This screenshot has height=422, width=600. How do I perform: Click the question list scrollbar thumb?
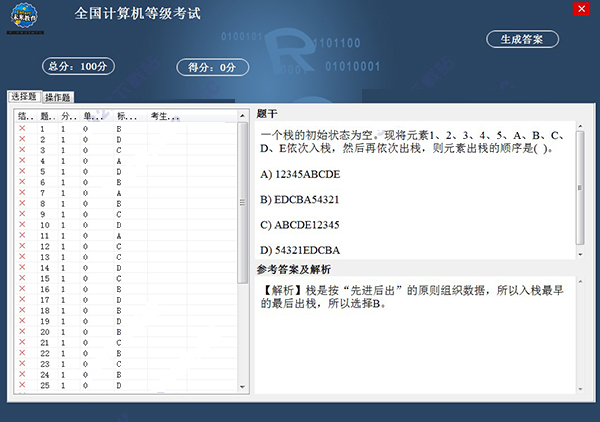click(242, 203)
